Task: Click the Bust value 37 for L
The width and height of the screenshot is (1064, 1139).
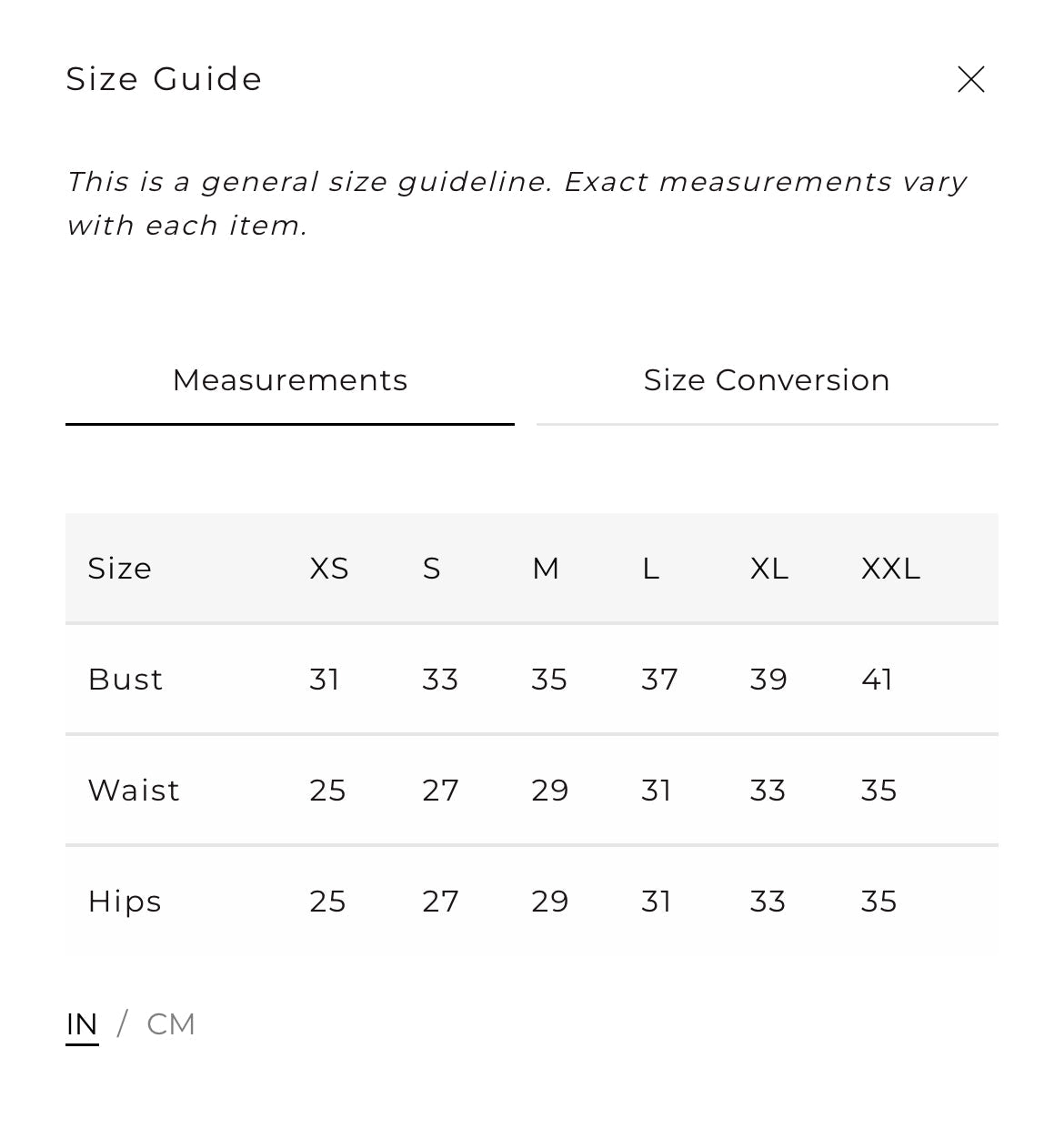Action: pyautogui.click(x=659, y=680)
